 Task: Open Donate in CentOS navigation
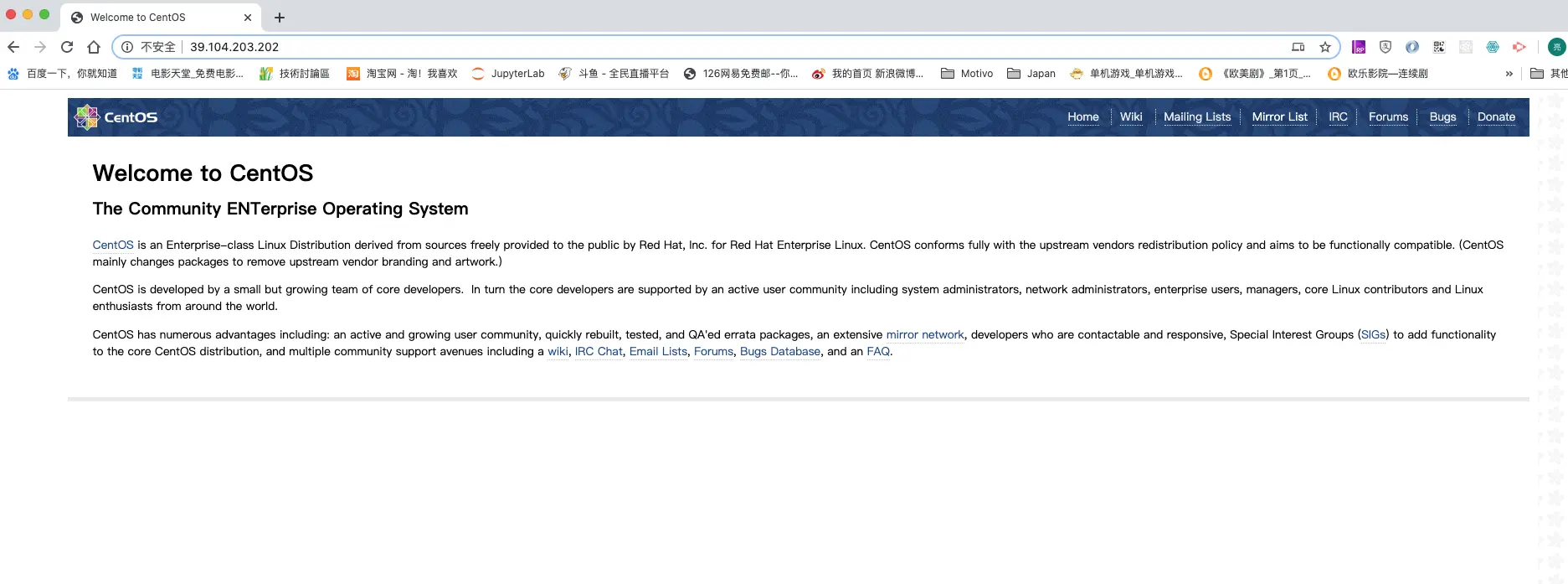[1497, 116]
